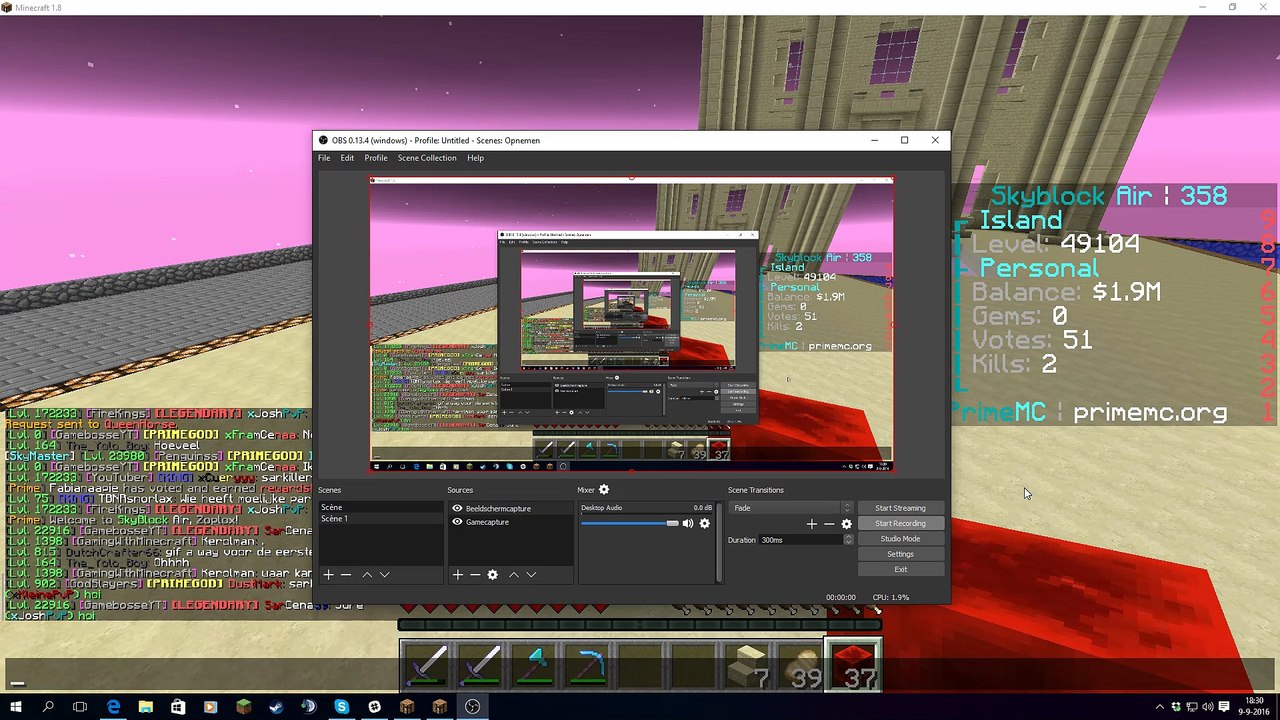Remove the selected source with the minus icon
This screenshot has width=1280, height=720.
475,575
